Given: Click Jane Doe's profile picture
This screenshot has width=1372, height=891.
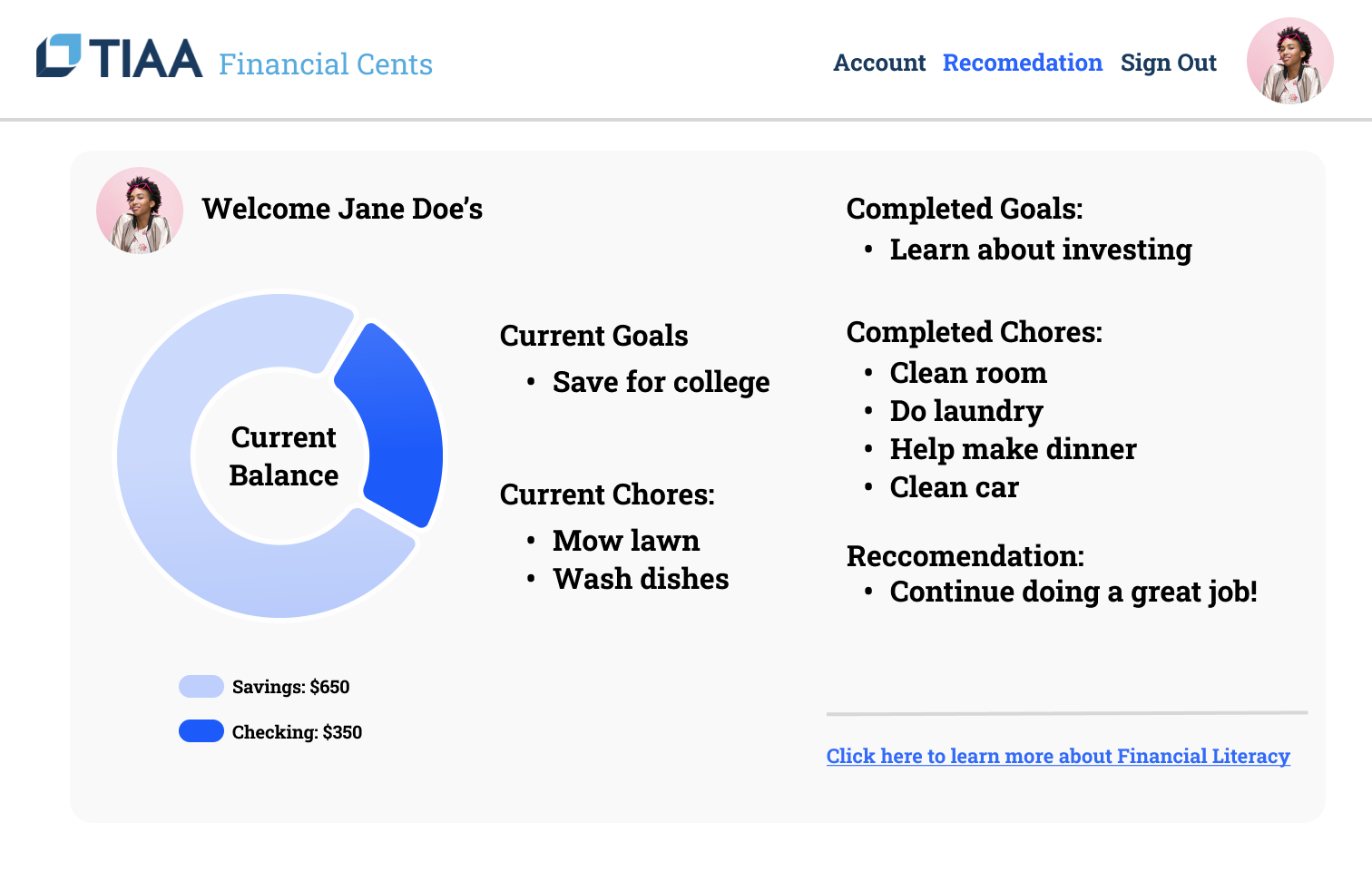Looking at the screenshot, I should [139, 210].
